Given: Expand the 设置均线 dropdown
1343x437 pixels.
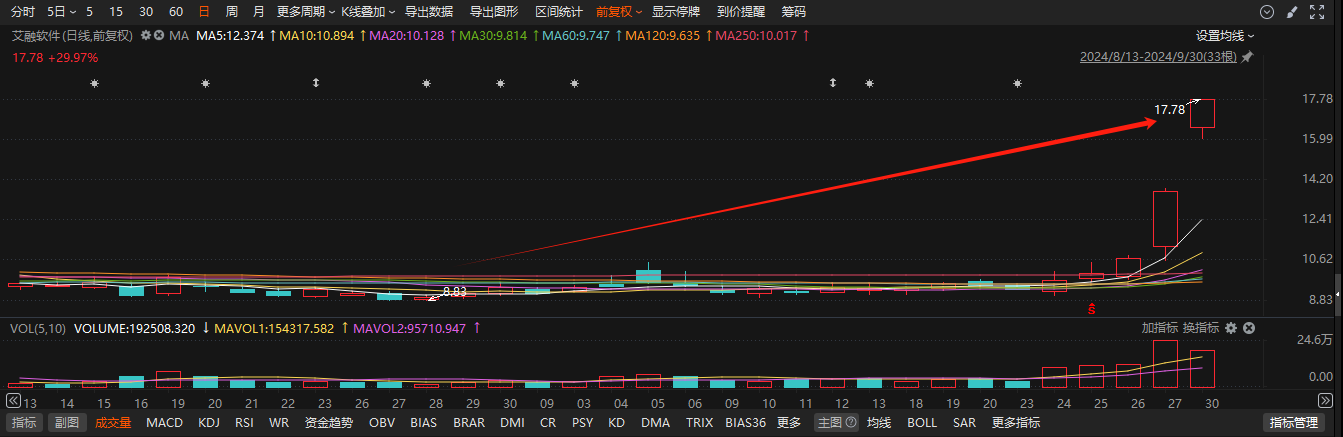Looking at the screenshot, I should (1225, 35).
